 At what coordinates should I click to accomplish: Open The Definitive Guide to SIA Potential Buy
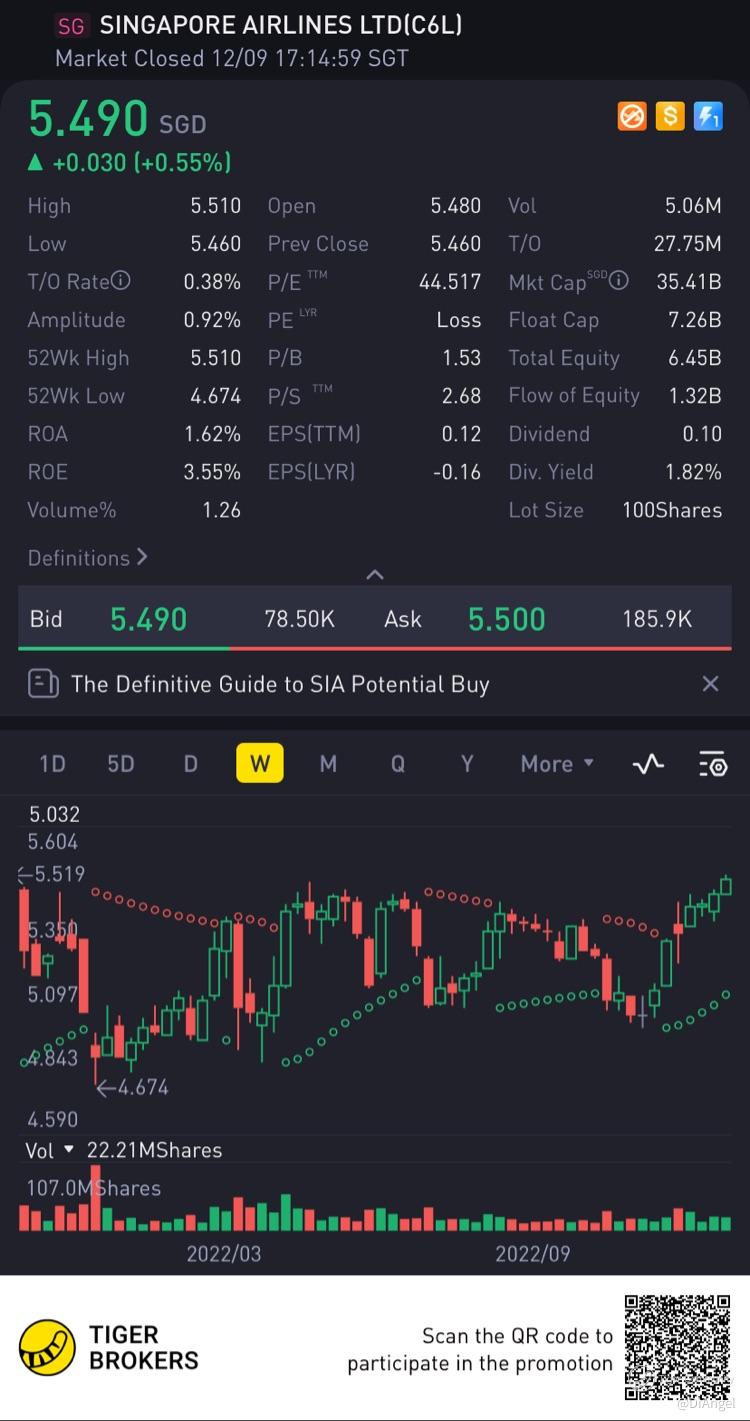(x=280, y=684)
